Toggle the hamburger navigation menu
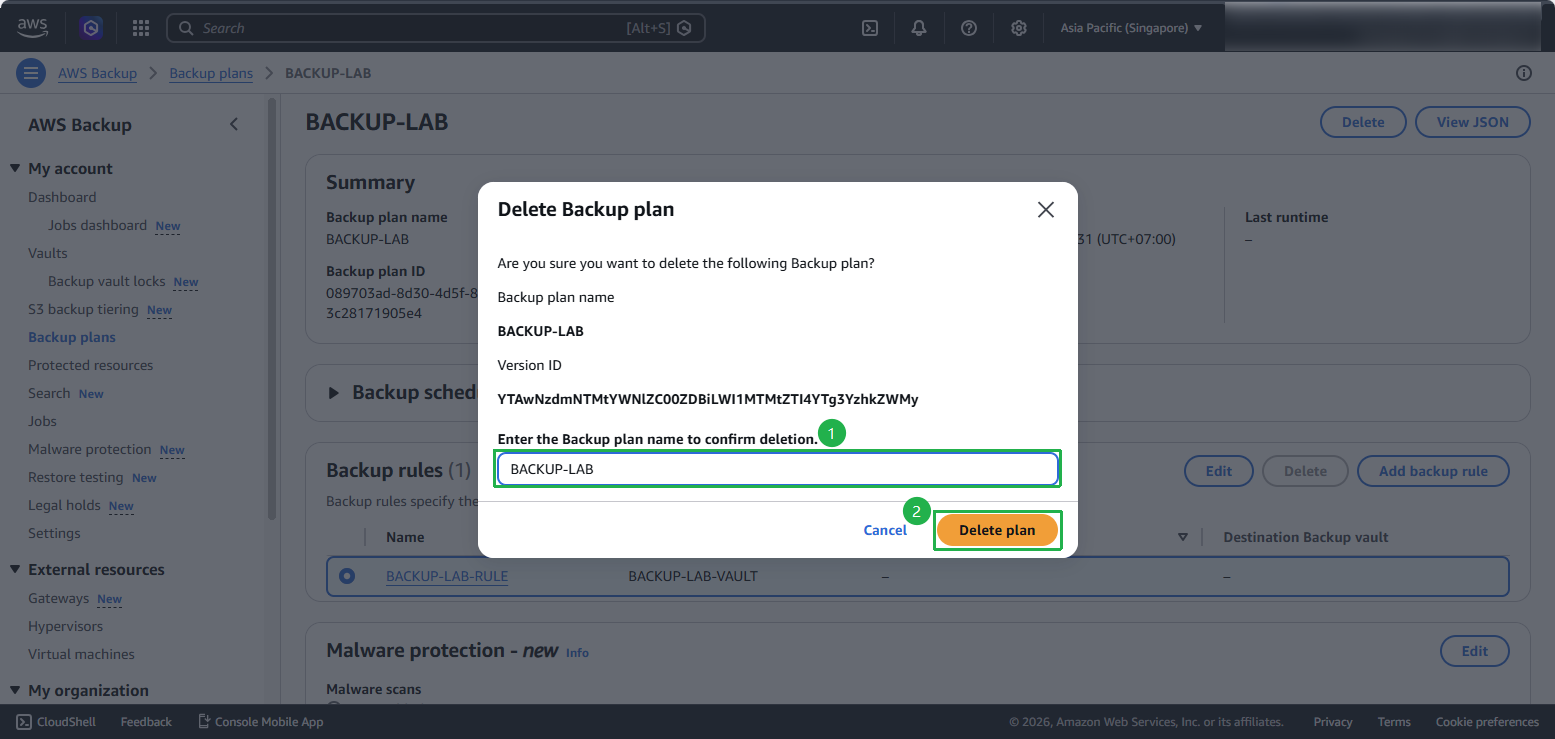Viewport: 1555px width, 739px height. 31,73
